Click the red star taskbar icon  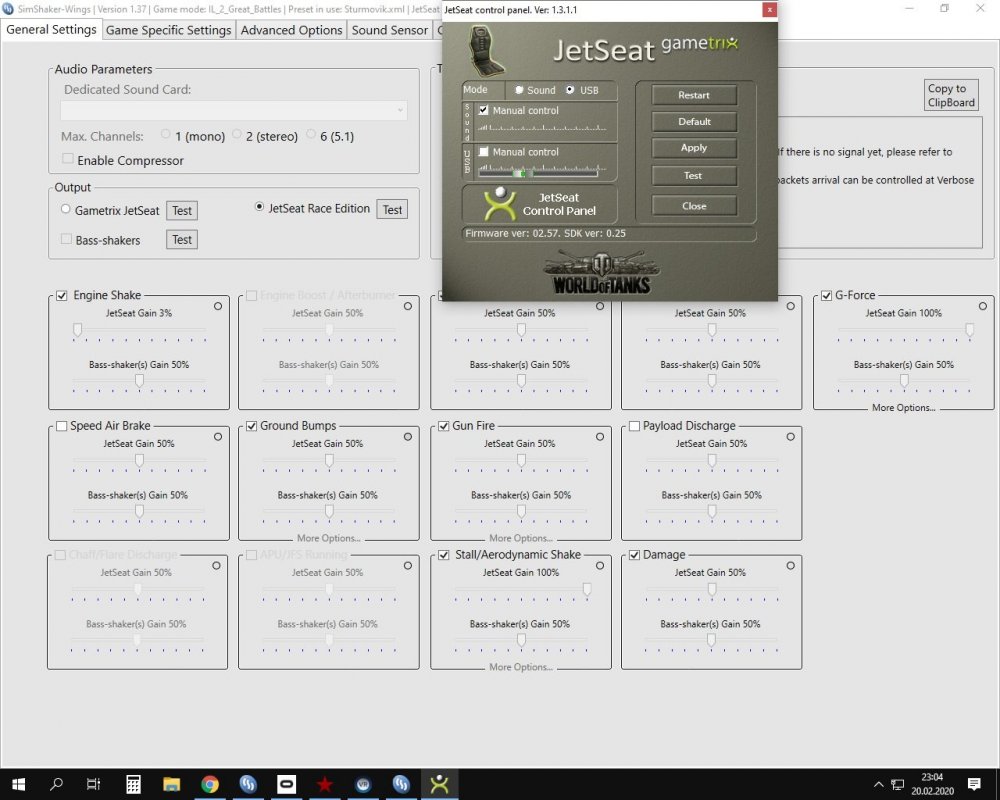coord(324,784)
